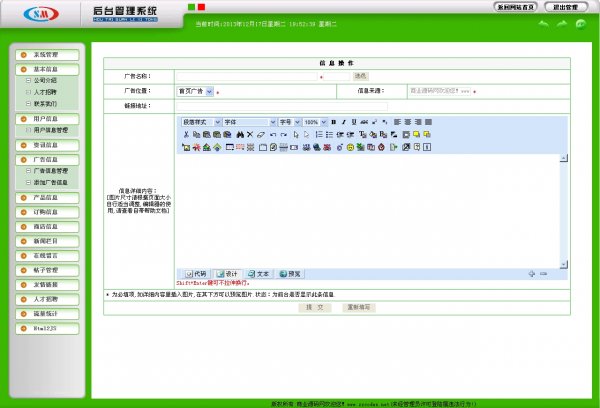Viewport: 600px width, 408px height.
Task: Open 广告信息管理 in the sidebar
Action: [x=51, y=171]
